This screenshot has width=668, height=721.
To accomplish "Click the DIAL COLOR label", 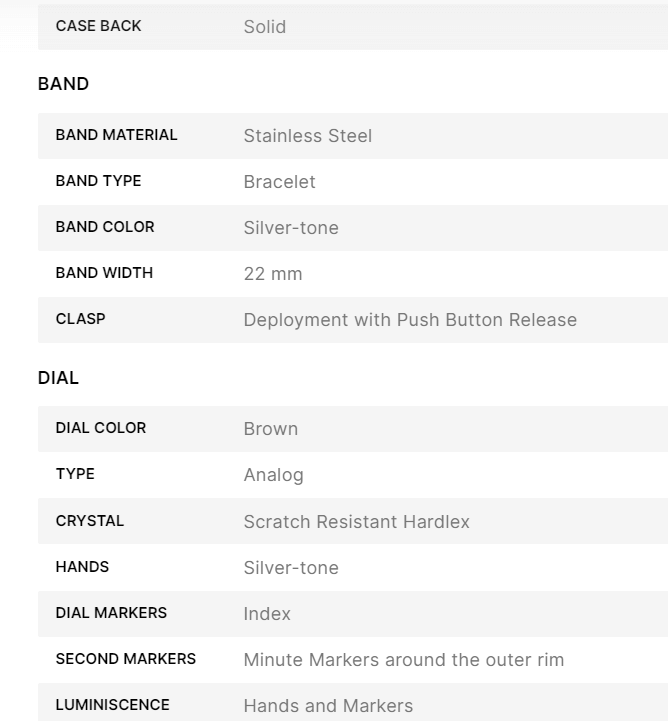I will 100,428.
